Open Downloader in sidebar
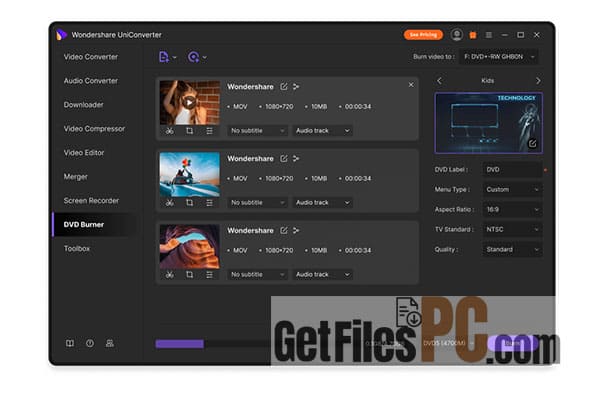 click(x=83, y=104)
